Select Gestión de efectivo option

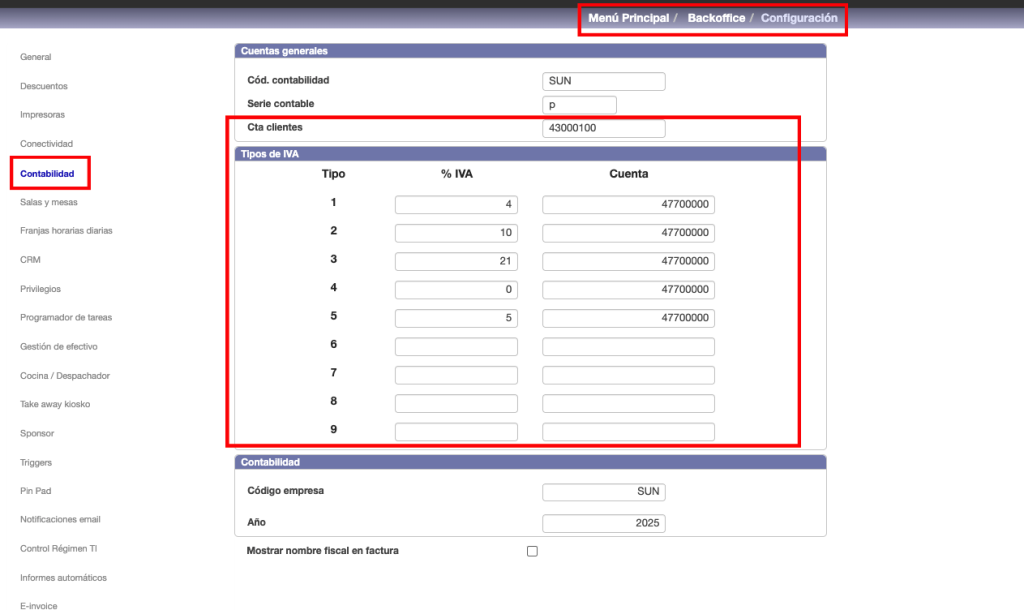click(61, 346)
